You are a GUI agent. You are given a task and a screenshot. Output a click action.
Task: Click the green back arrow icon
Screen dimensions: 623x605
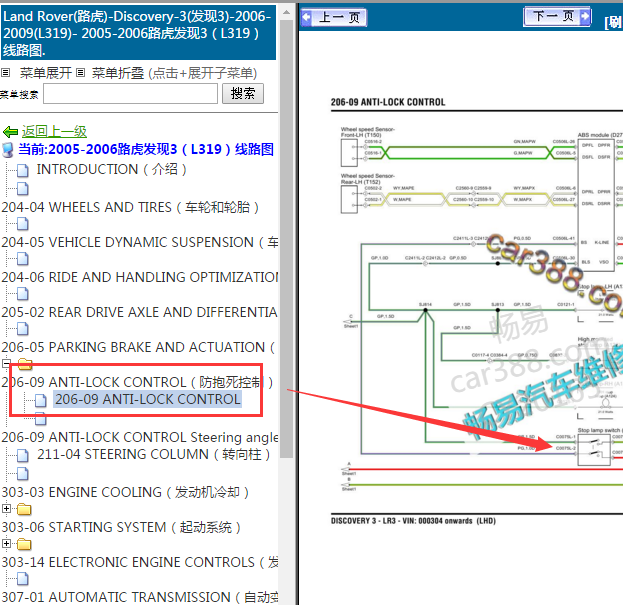point(10,132)
